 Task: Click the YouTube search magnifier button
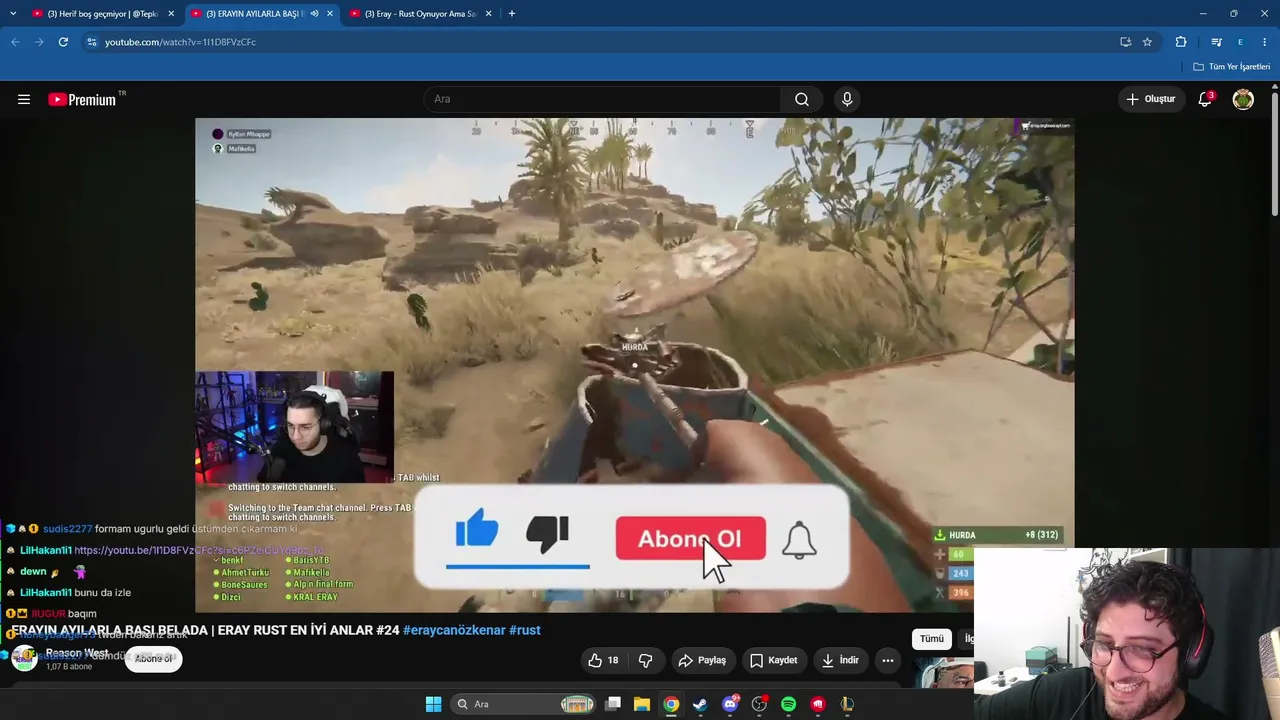(802, 99)
